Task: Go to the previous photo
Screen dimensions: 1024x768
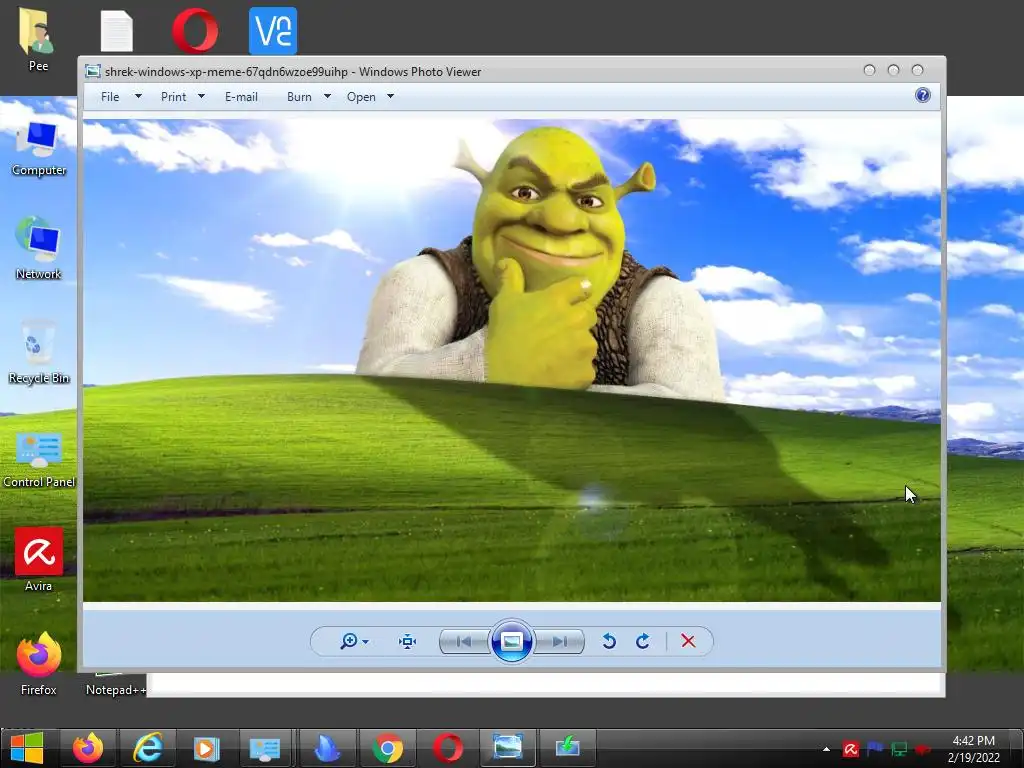Action: click(x=464, y=641)
